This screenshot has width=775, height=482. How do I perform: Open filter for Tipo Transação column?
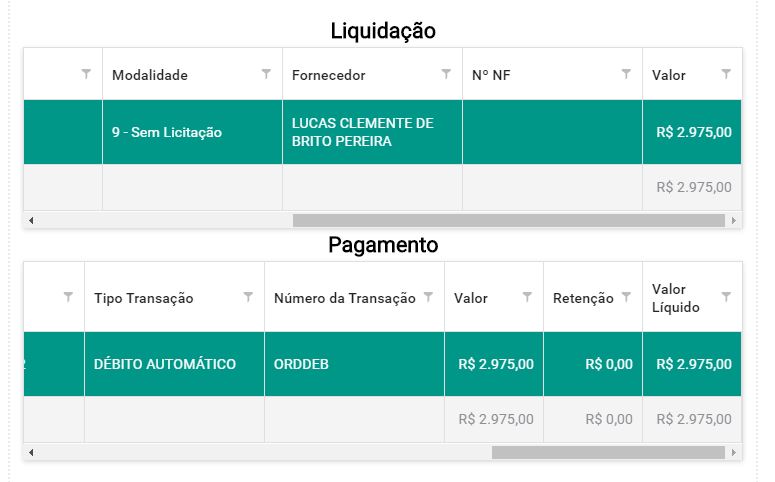click(248, 297)
